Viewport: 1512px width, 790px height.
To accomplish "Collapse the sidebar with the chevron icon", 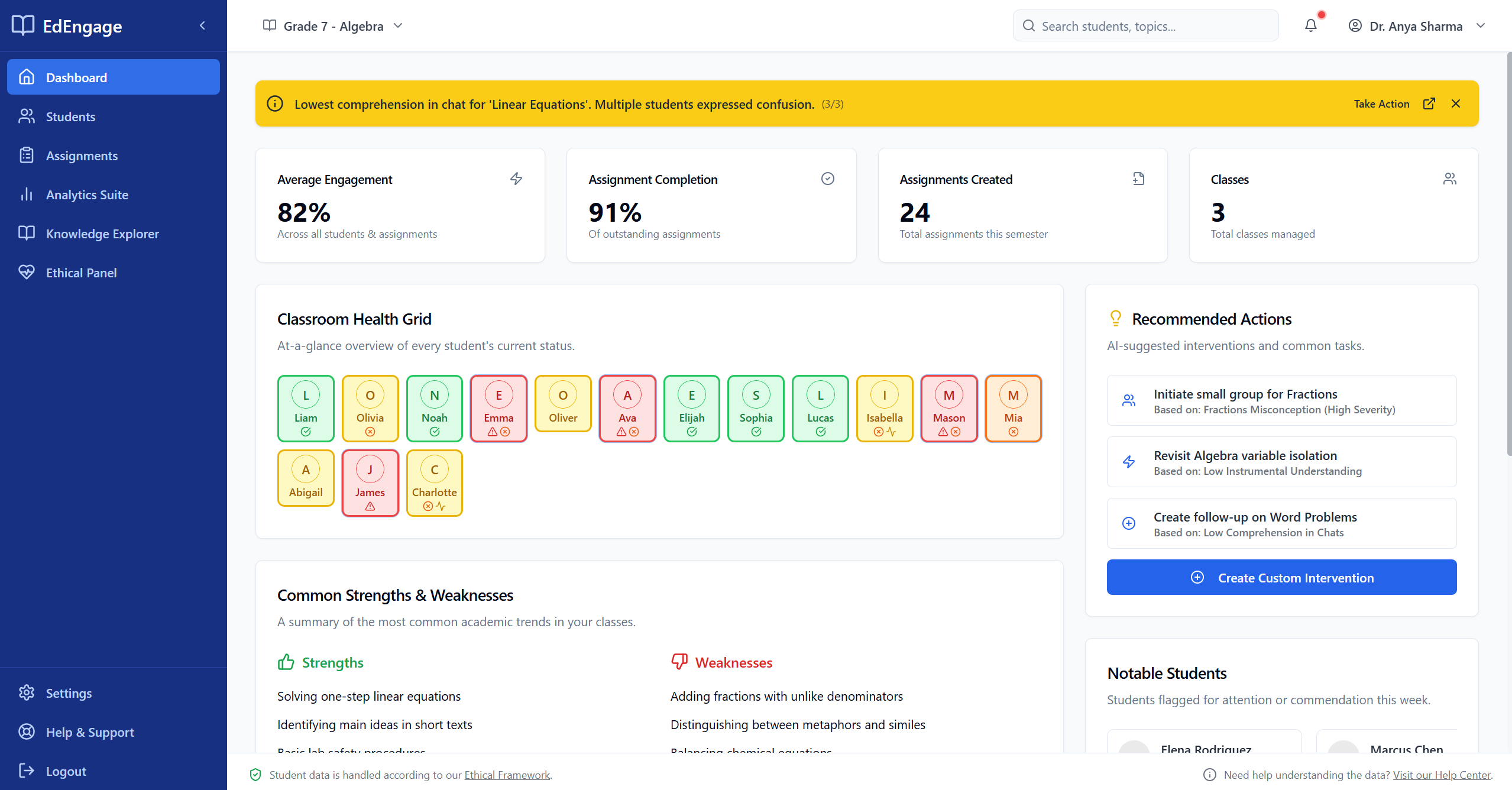I will [x=202, y=25].
